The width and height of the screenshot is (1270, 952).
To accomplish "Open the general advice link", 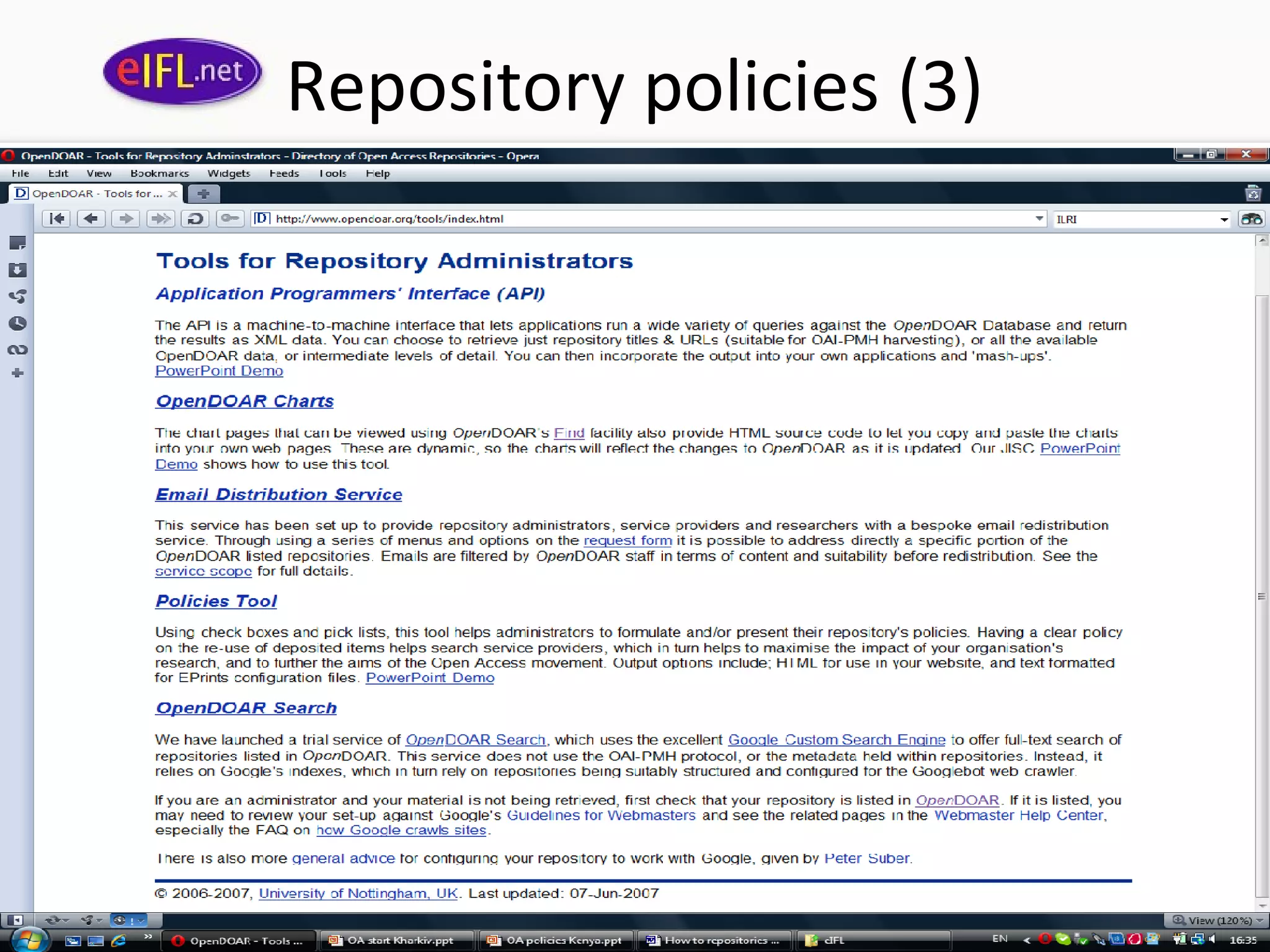I will click(x=343, y=858).
